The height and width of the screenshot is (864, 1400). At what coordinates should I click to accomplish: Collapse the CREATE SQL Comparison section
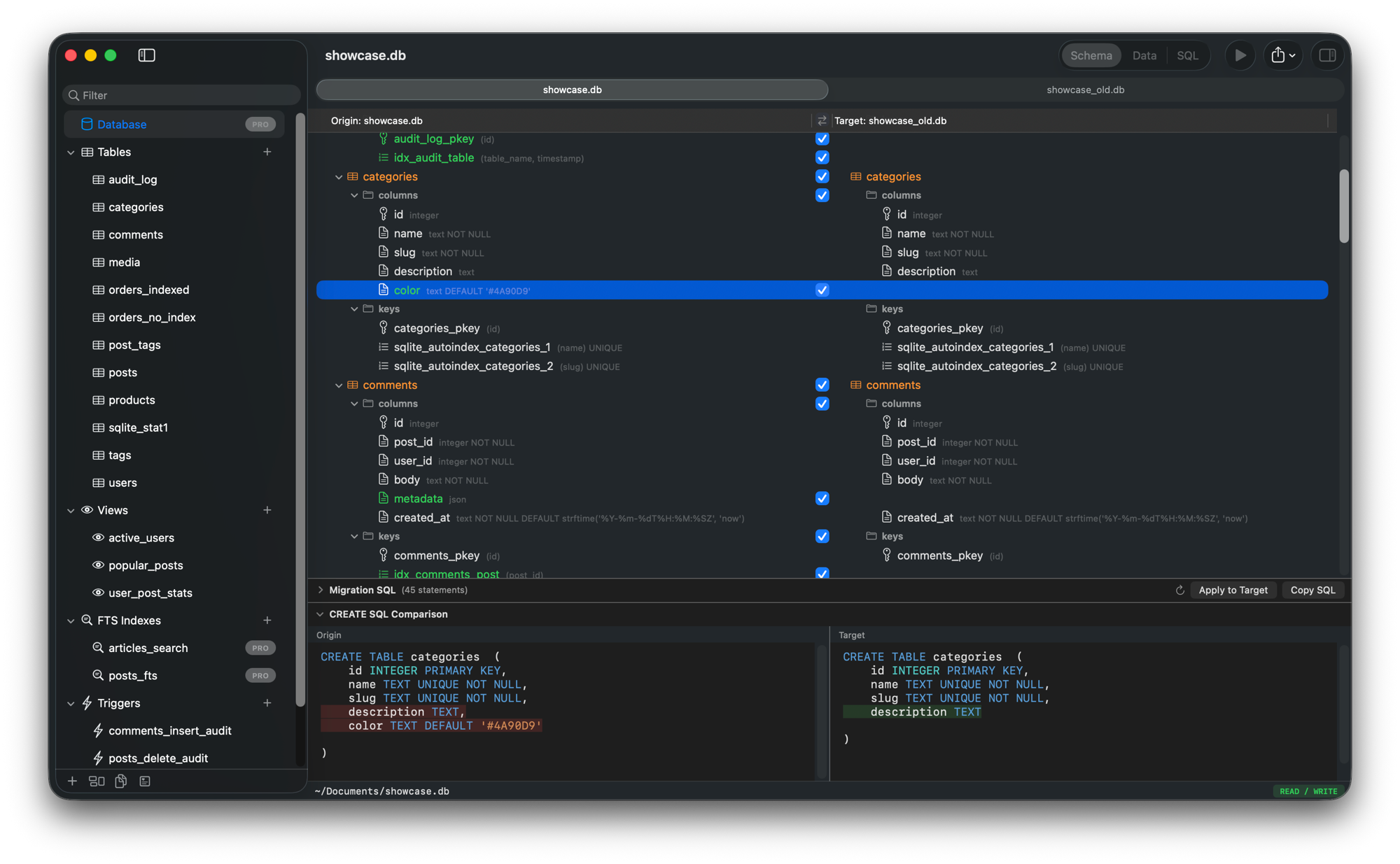(321, 614)
